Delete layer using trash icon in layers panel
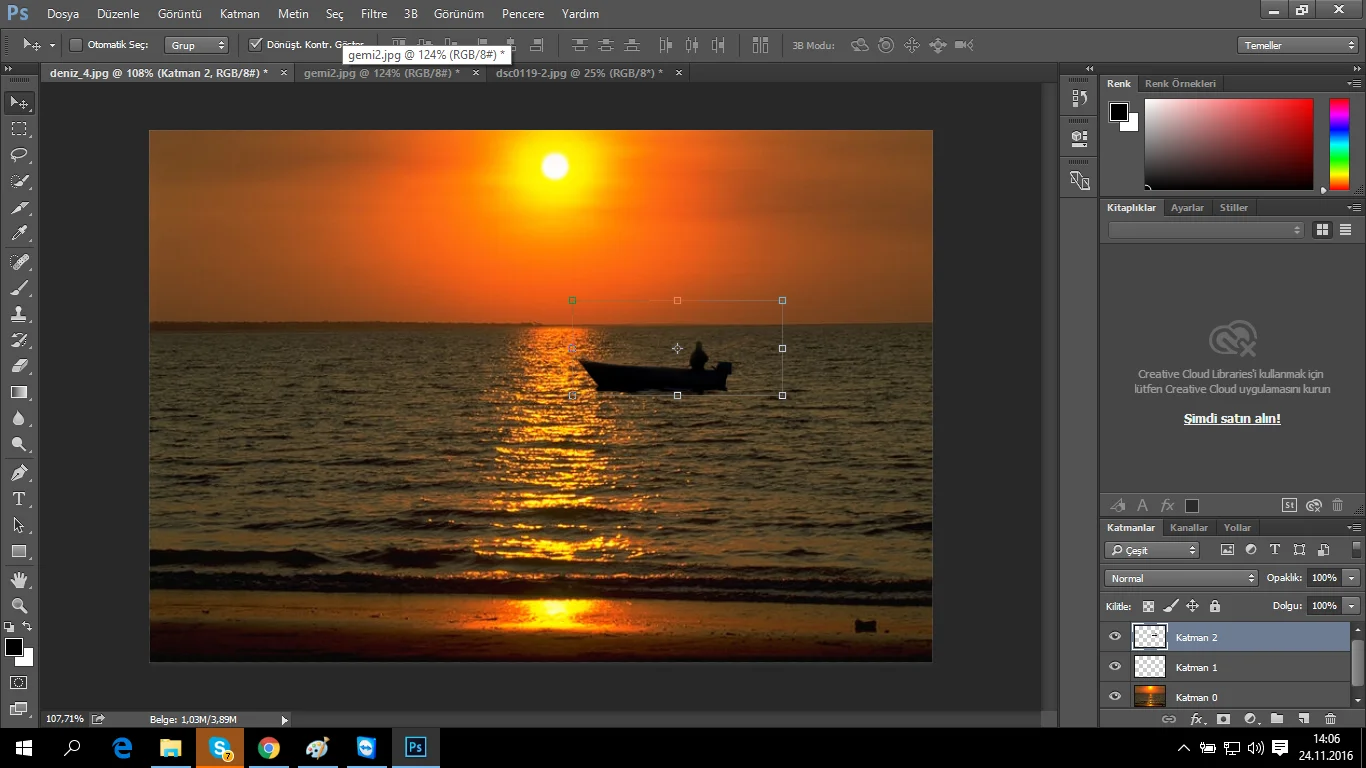1366x768 pixels. 1330,719
